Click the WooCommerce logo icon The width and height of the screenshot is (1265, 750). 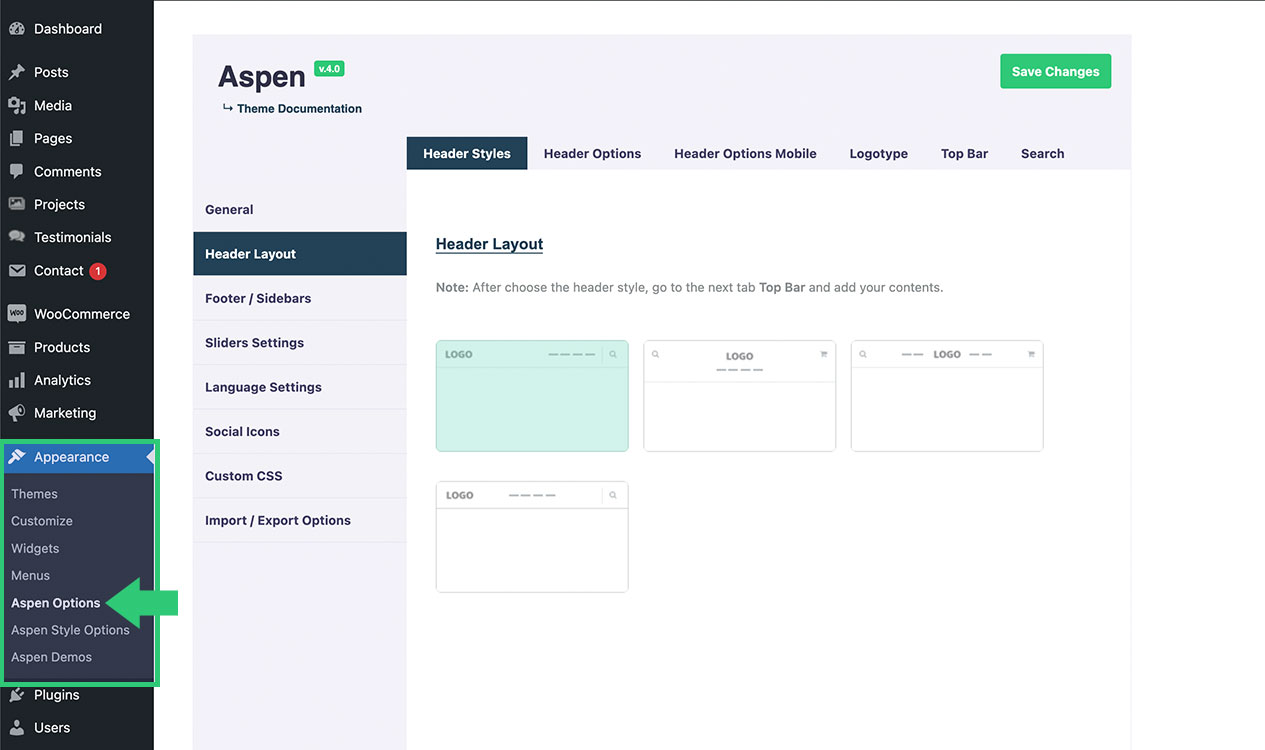point(16,314)
